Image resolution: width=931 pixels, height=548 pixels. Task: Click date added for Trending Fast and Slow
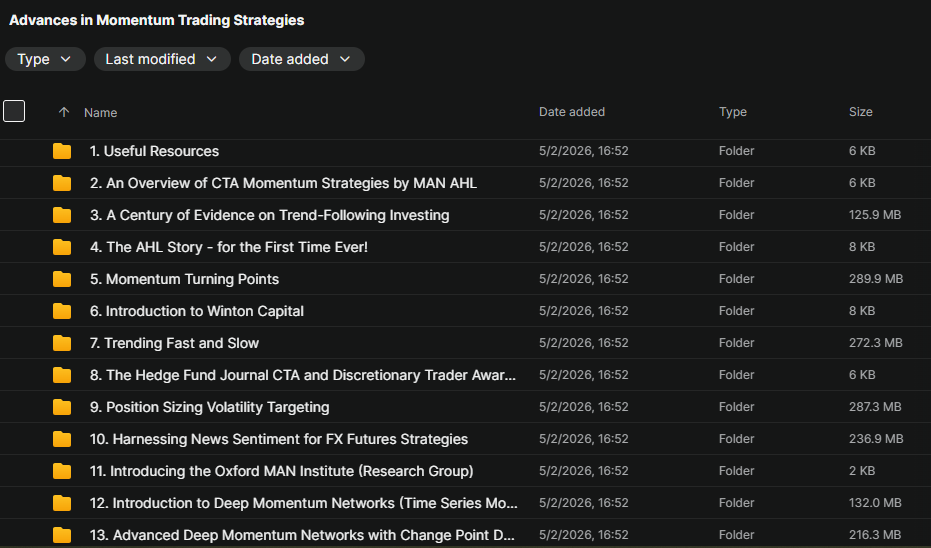pyautogui.click(x=584, y=343)
